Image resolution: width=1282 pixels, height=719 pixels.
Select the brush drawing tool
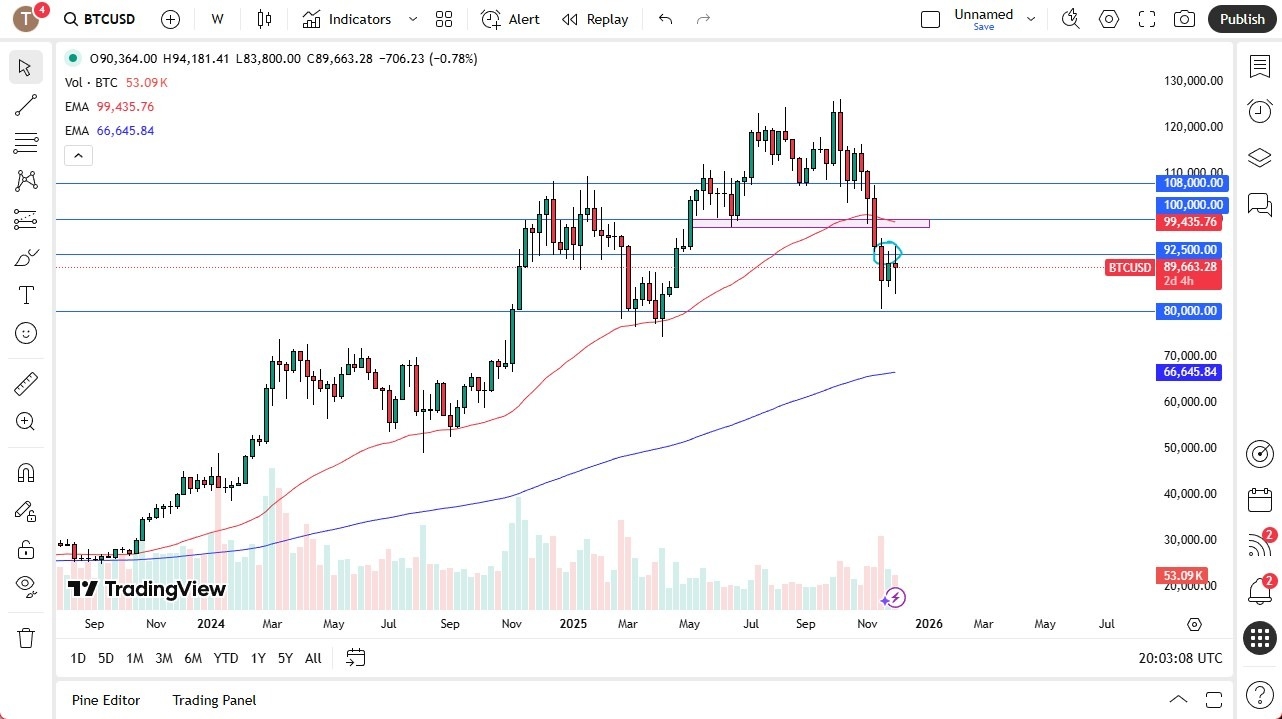click(25, 256)
